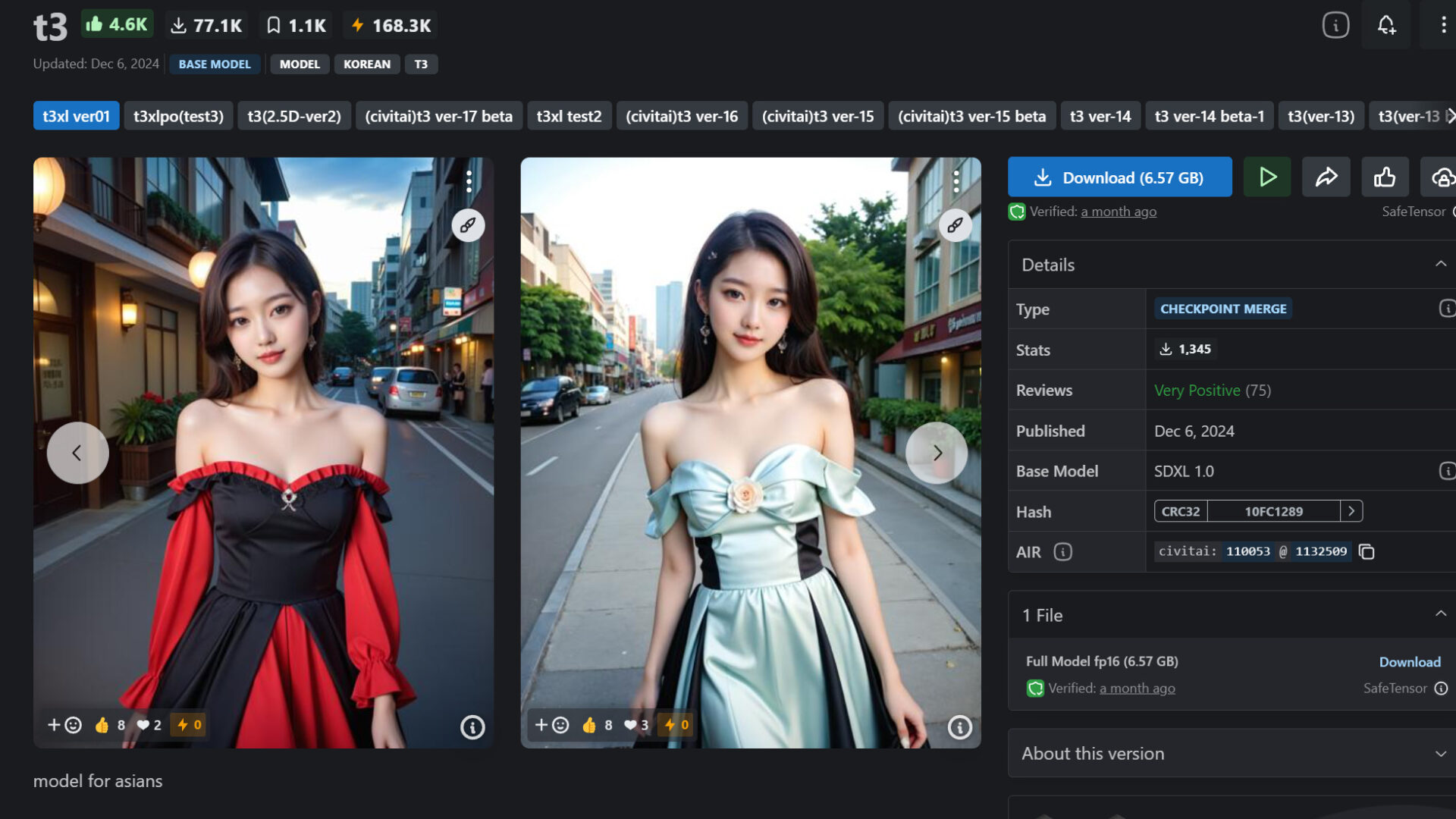Collapse the 1 File section
1456x819 pixels.
pos(1440,615)
